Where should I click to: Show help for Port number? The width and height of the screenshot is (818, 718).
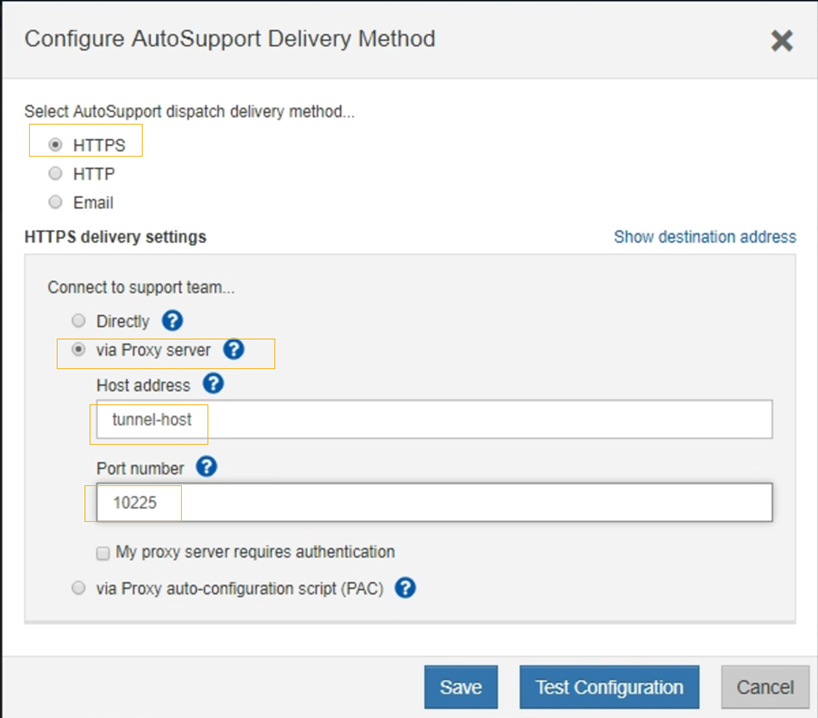pos(206,467)
